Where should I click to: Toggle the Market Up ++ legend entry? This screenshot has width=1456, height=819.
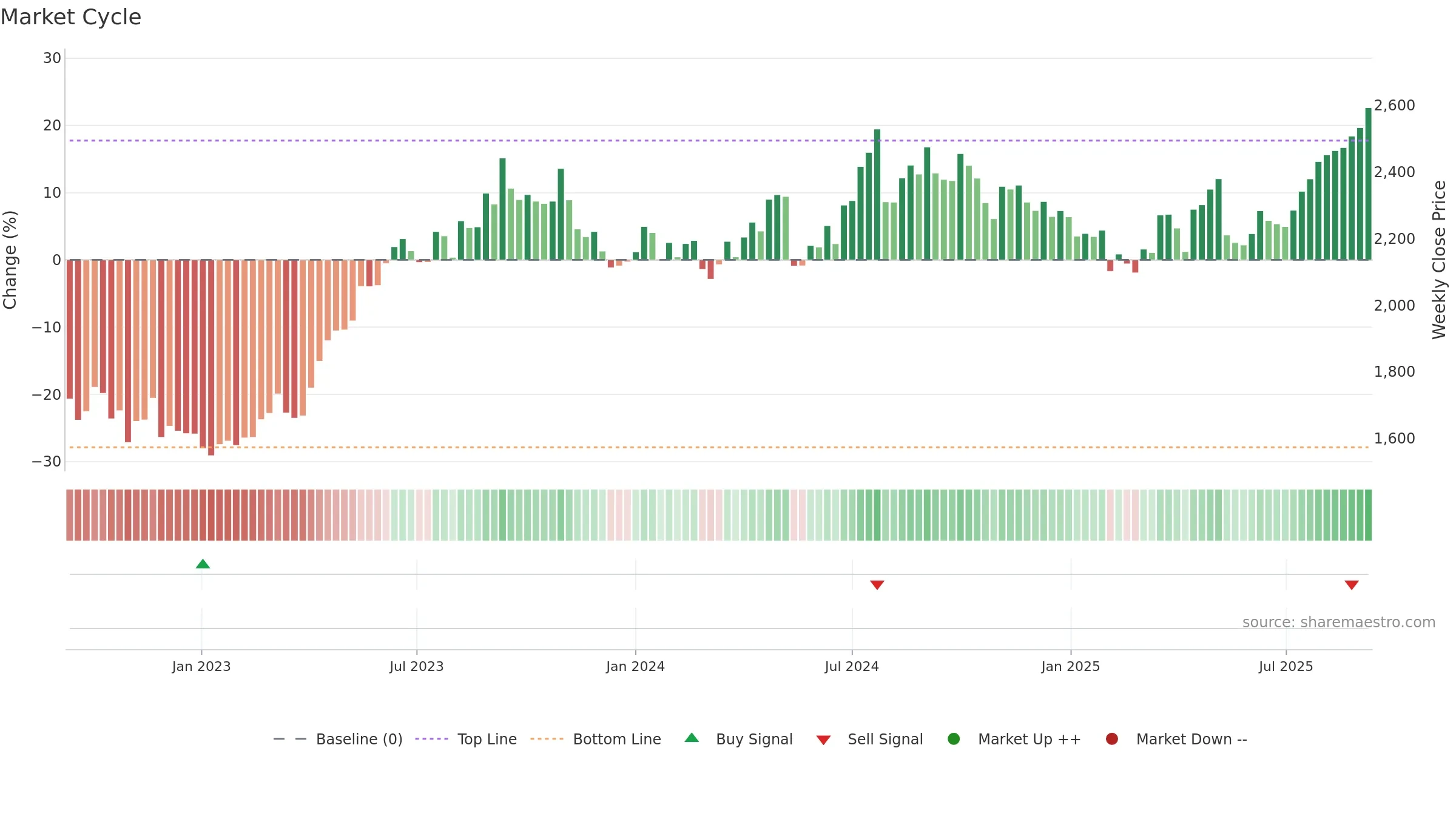tap(1014, 739)
